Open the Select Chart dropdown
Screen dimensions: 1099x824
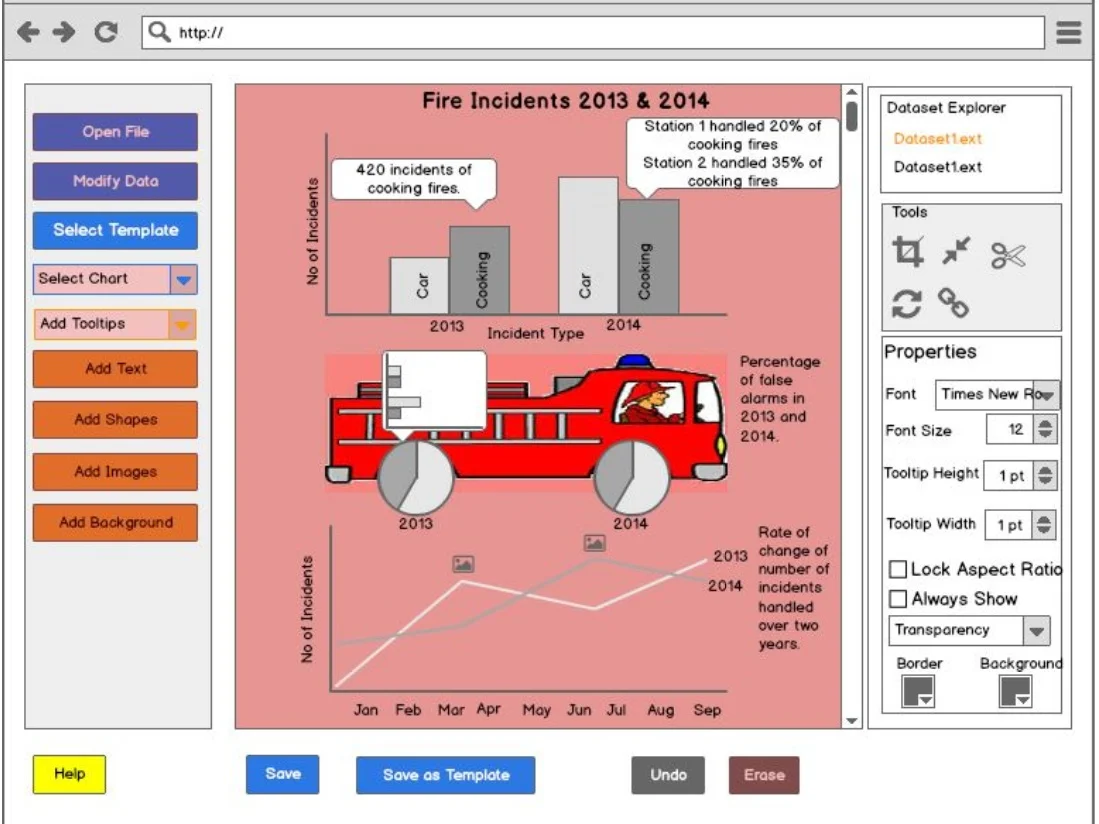115,279
